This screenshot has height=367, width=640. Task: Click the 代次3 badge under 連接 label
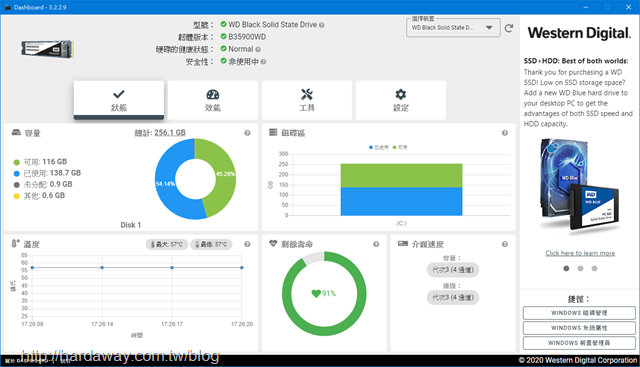tap(453, 298)
